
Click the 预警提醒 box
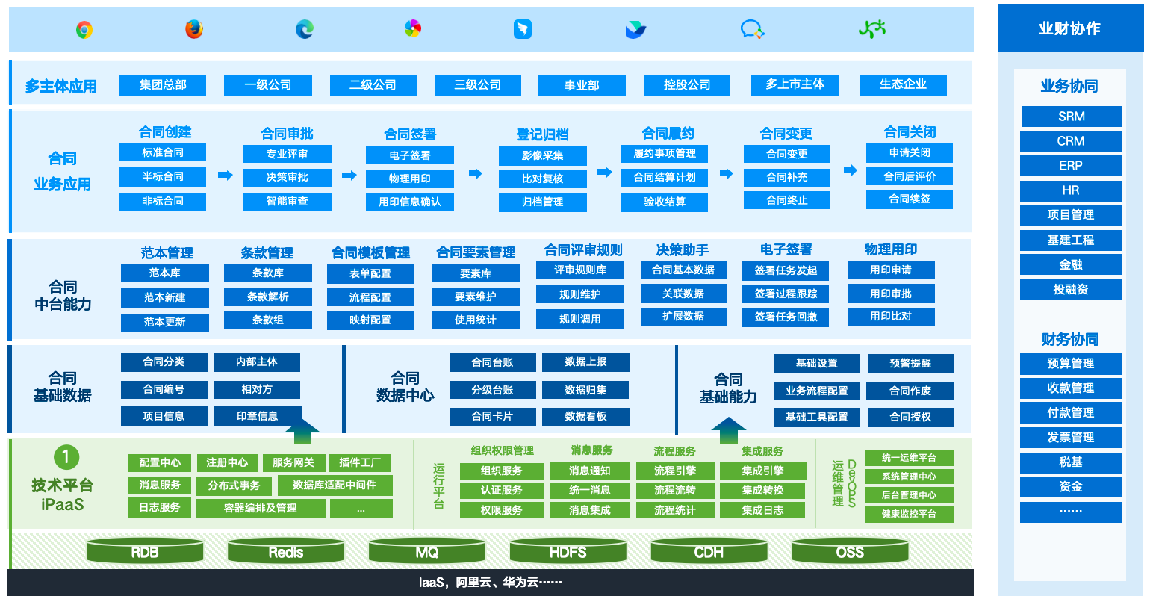click(910, 363)
